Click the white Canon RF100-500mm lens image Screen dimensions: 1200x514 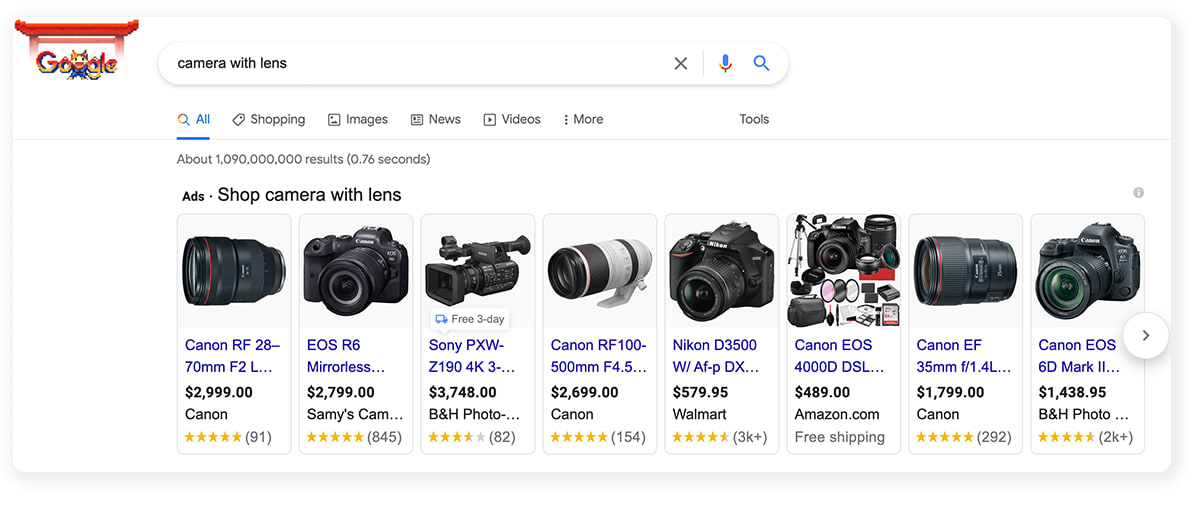(600, 270)
